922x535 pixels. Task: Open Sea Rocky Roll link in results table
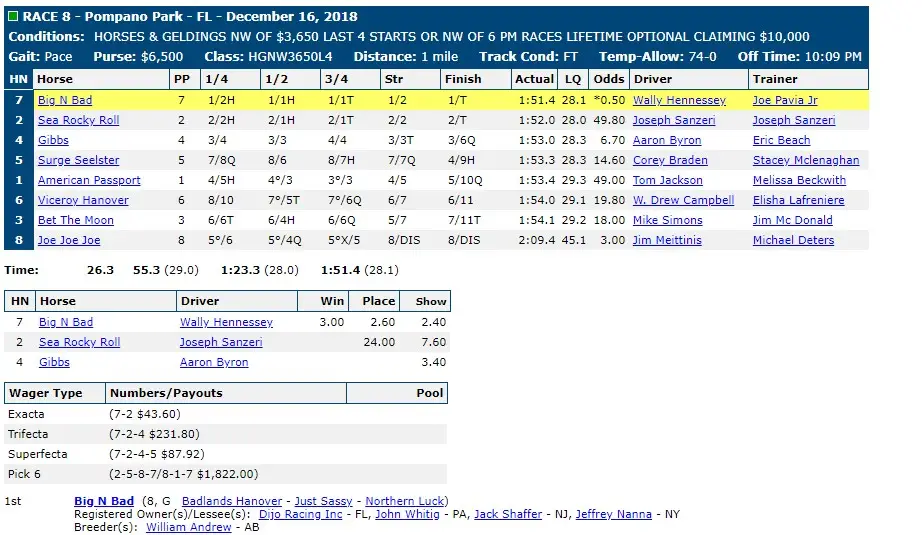(x=79, y=120)
